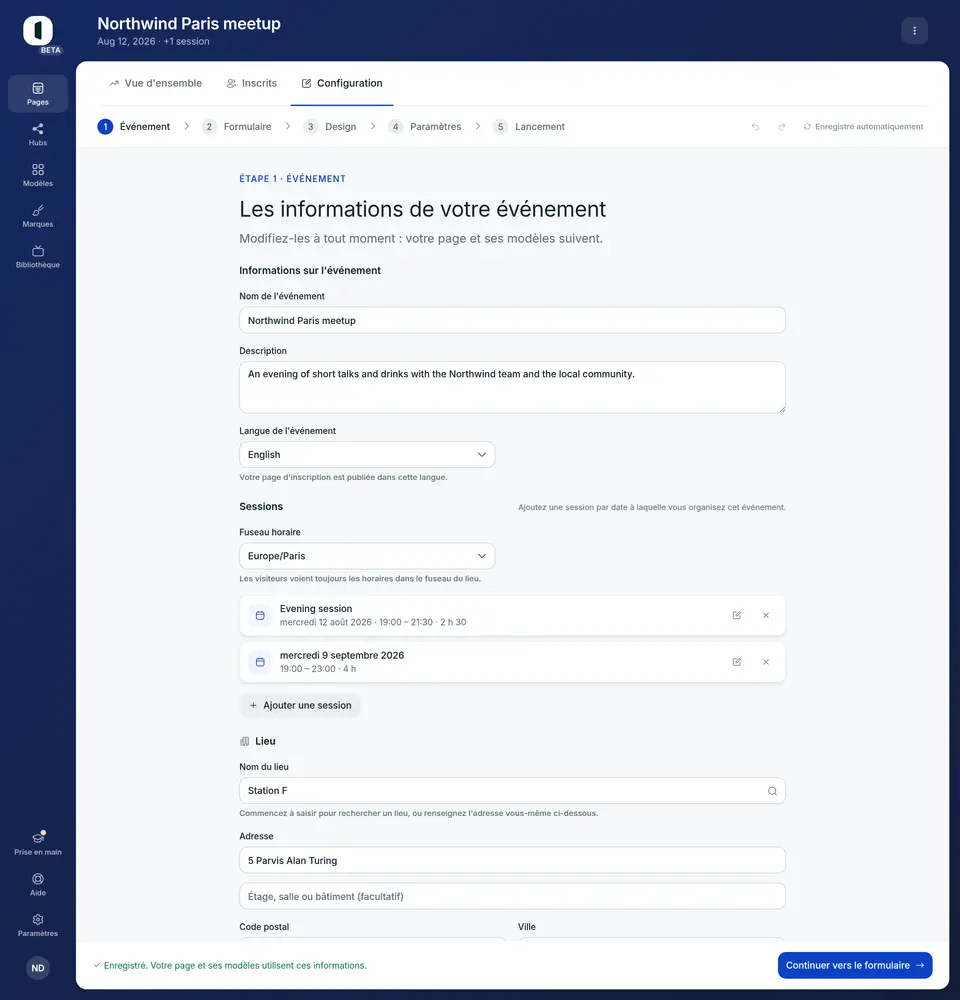960x1000 pixels.
Task: Click the Adresse field
Action: (512, 860)
